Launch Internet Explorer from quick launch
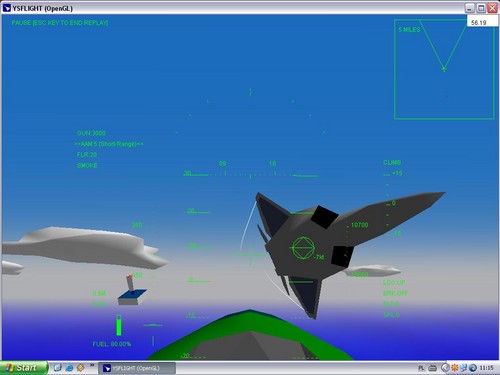Viewport: 500px width, 375px height. click(69, 368)
